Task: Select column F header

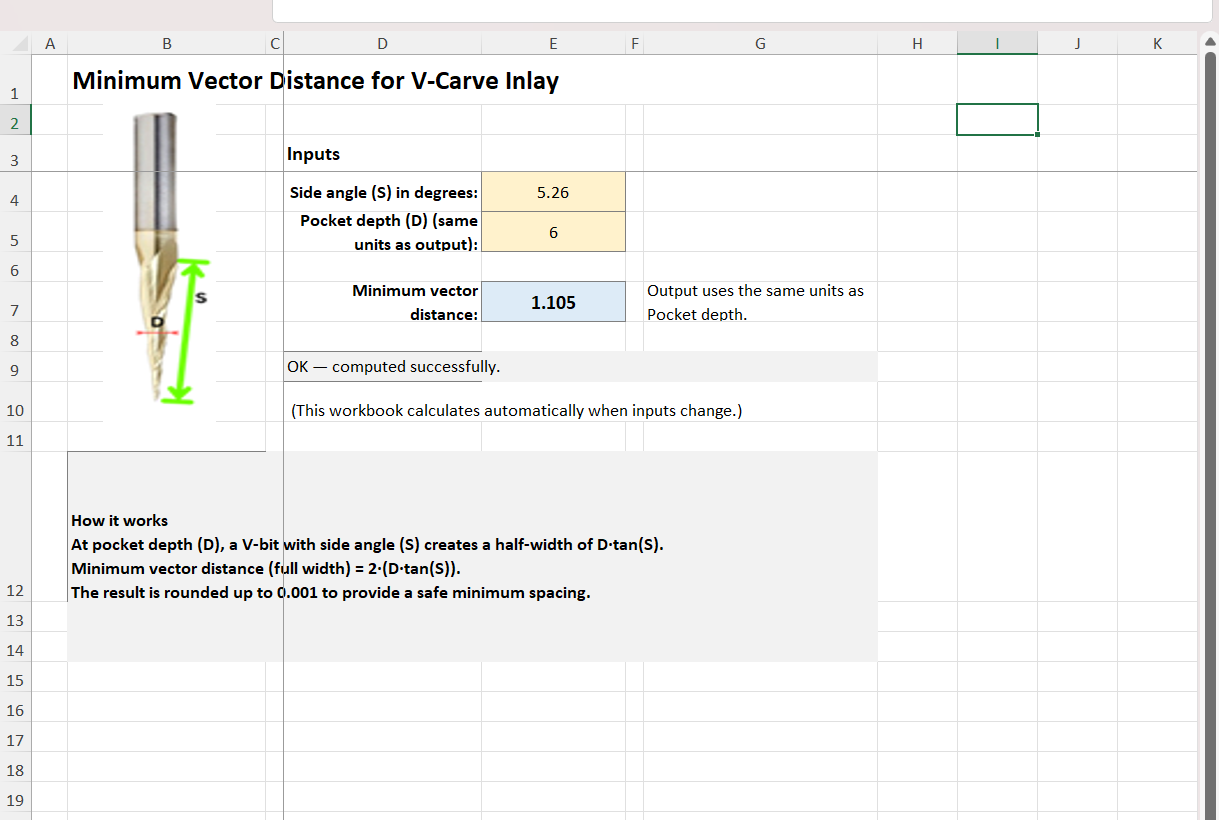Action: point(635,43)
